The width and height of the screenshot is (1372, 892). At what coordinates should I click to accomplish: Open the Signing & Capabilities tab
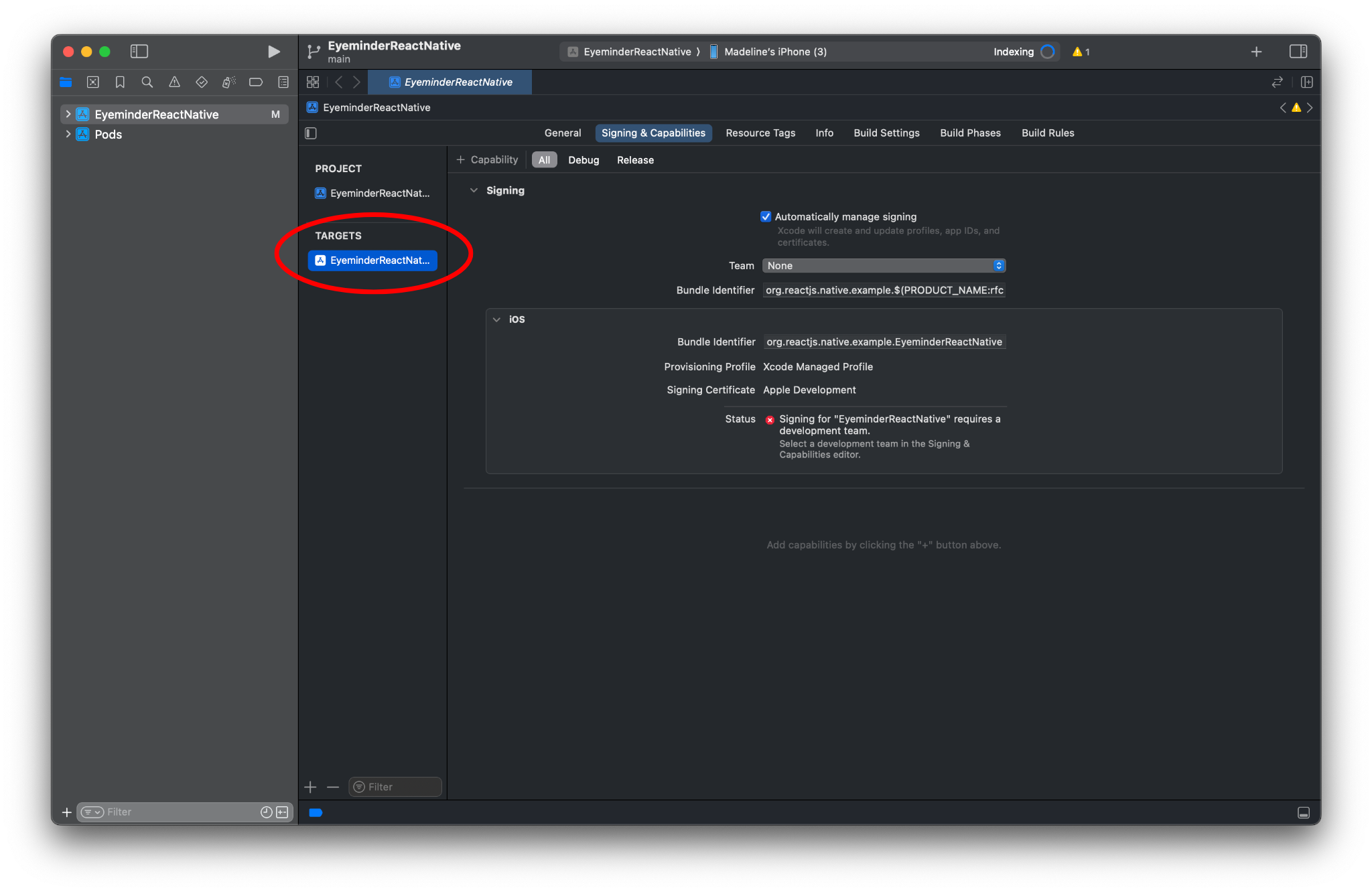pos(653,133)
